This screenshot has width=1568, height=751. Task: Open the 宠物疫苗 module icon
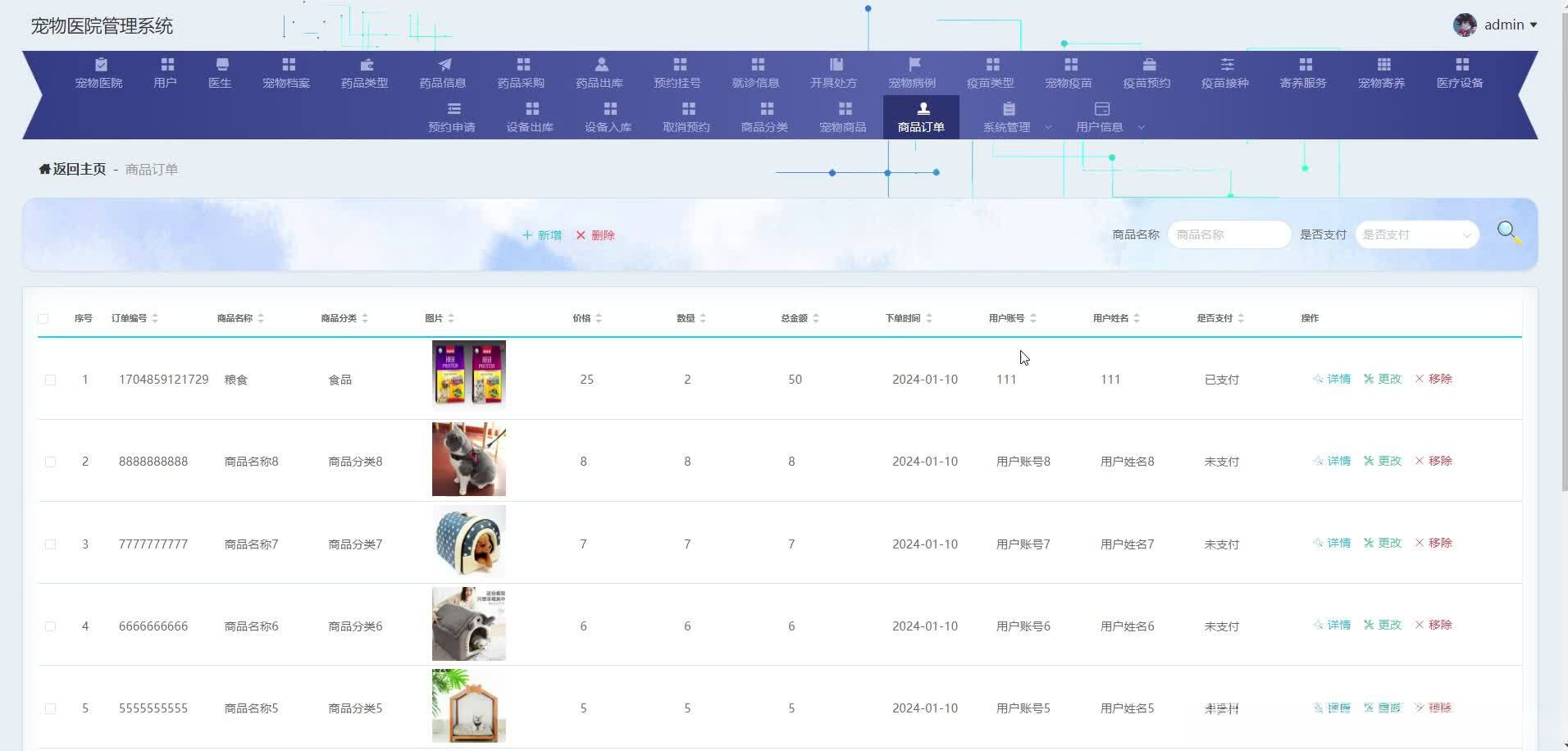coord(1071,65)
